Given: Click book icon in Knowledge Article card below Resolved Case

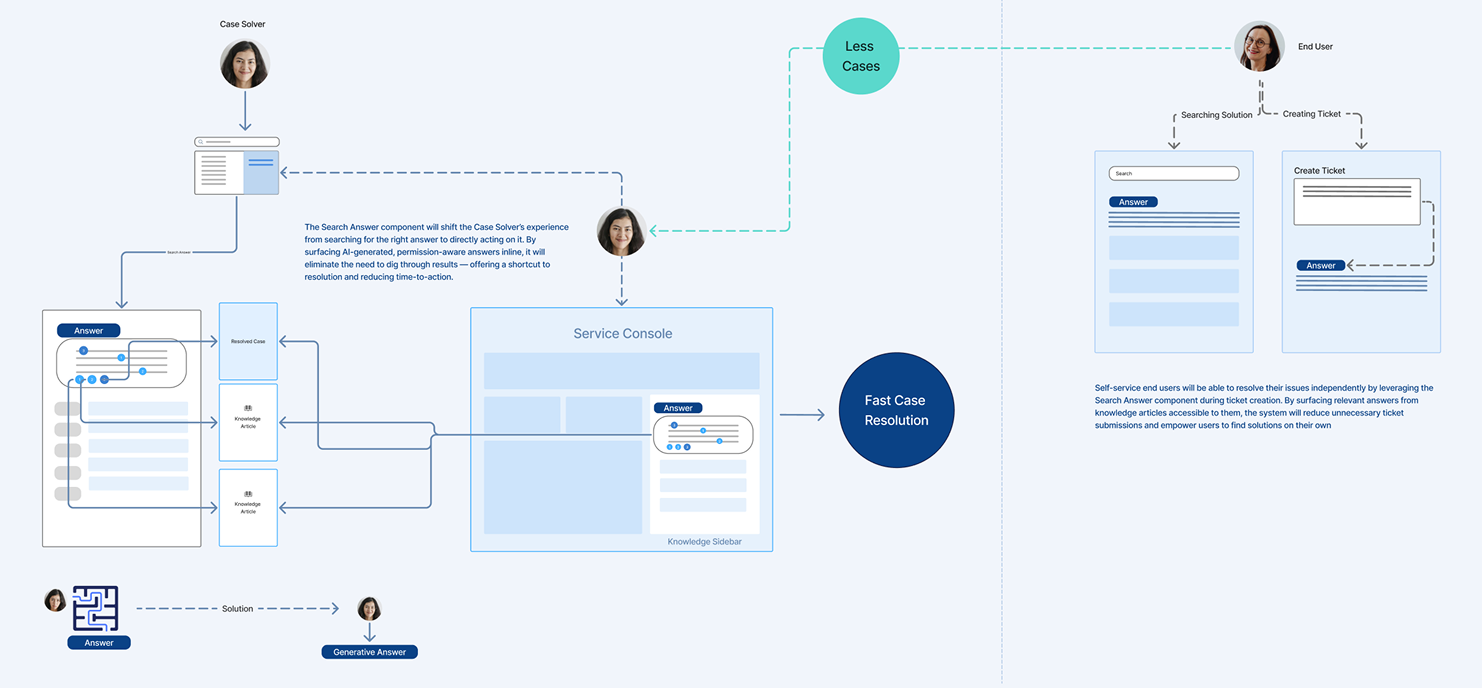Looking at the screenshot, I should [x=248, y=408].
